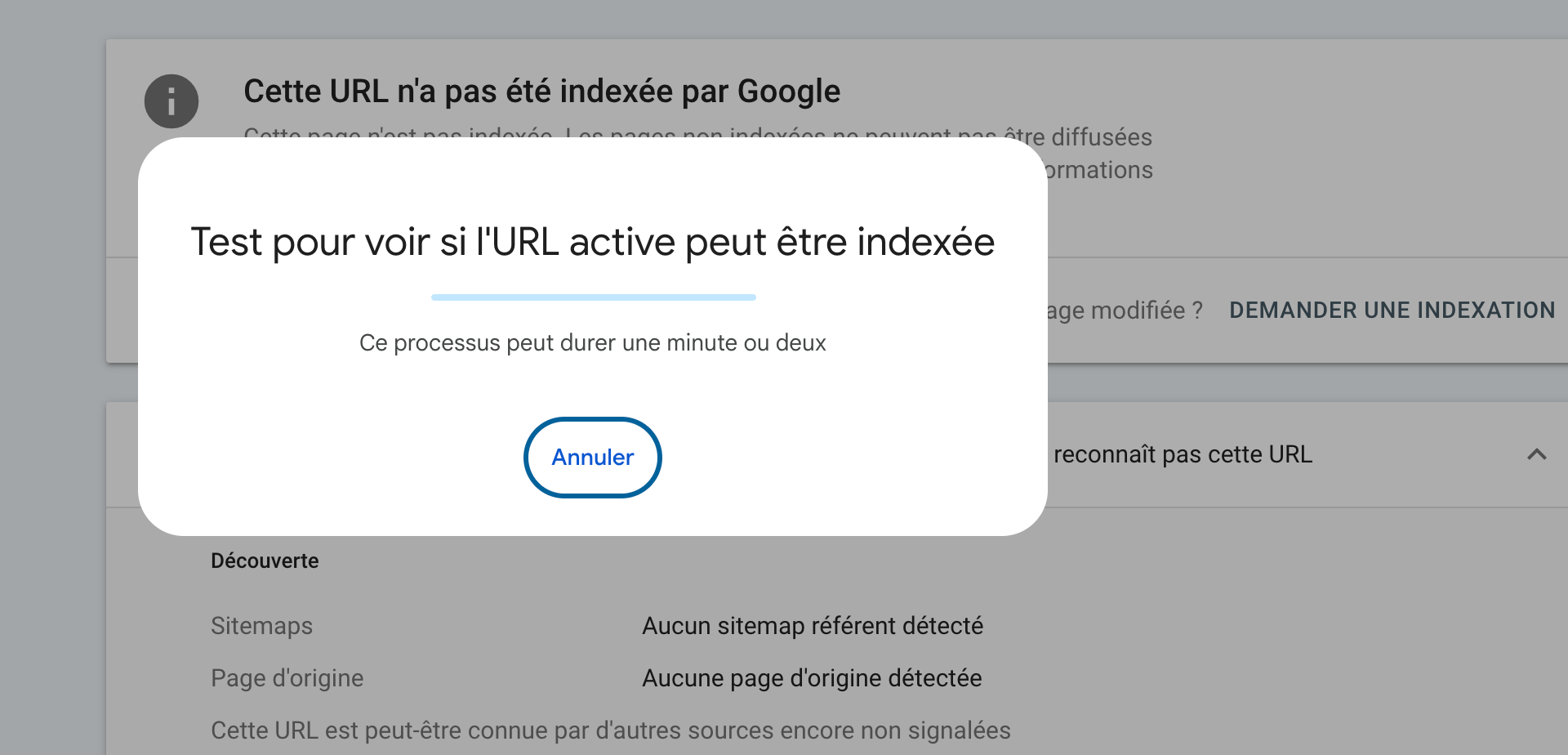This screenshot has height=755, width=1568.
Task: Click the partially hidden 'ormations' text
Action: click(x=1099, y=170)
